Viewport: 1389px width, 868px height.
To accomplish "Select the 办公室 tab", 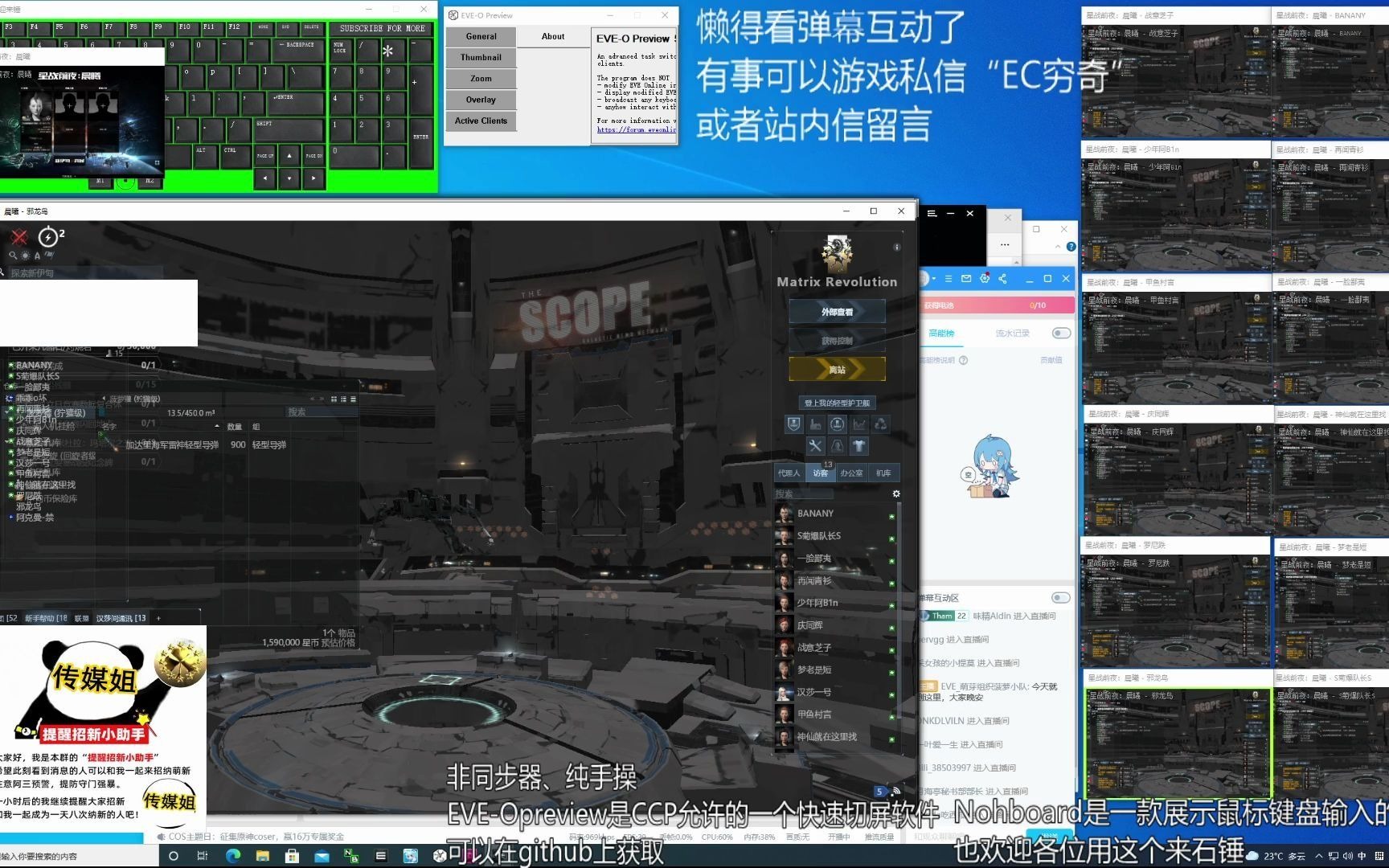I will (x=851, y=473).
